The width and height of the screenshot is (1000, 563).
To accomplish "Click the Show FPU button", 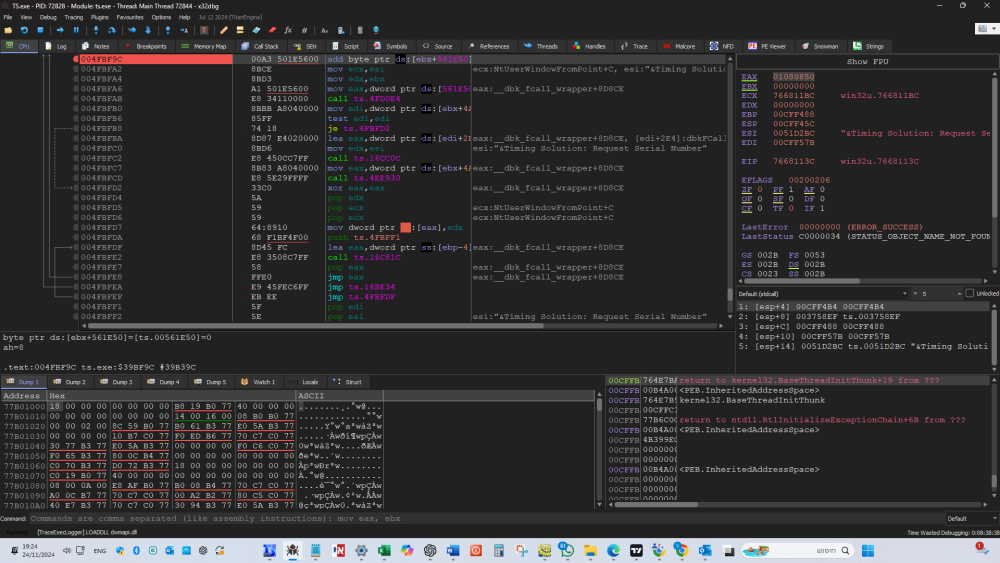I will coord(868,61).
